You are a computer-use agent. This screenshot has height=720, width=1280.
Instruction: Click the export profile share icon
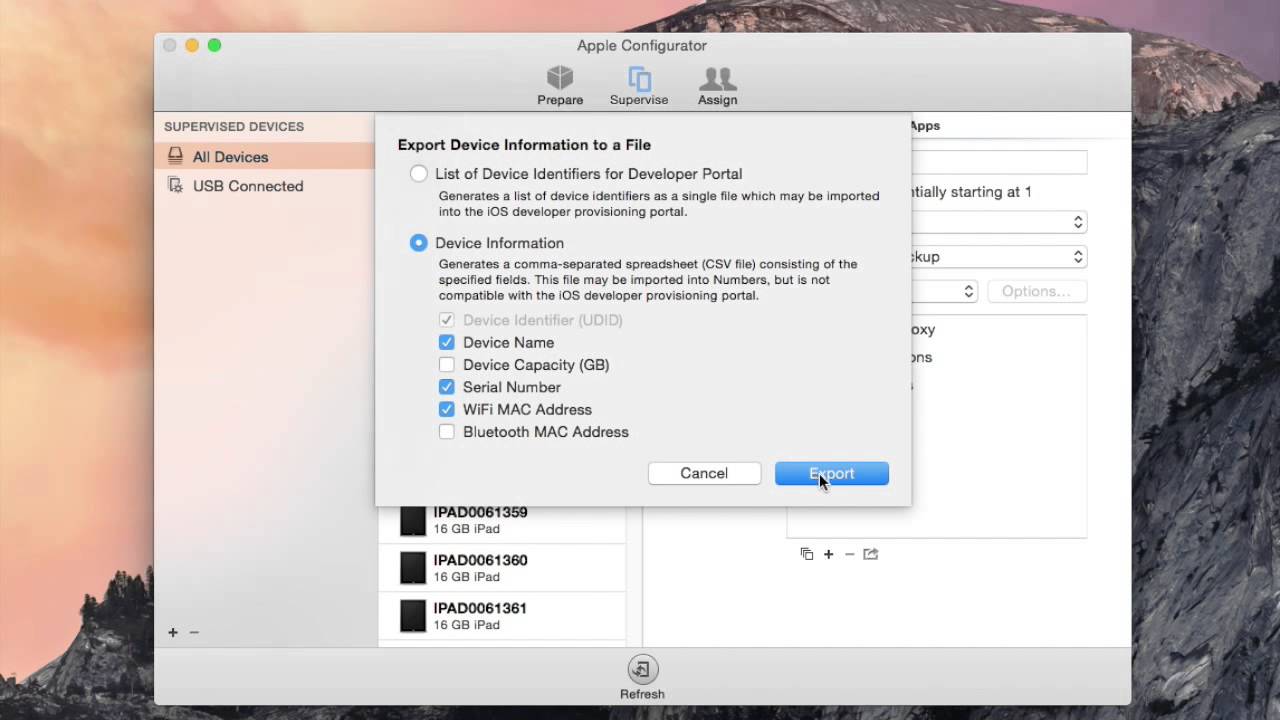coord(871,554)
